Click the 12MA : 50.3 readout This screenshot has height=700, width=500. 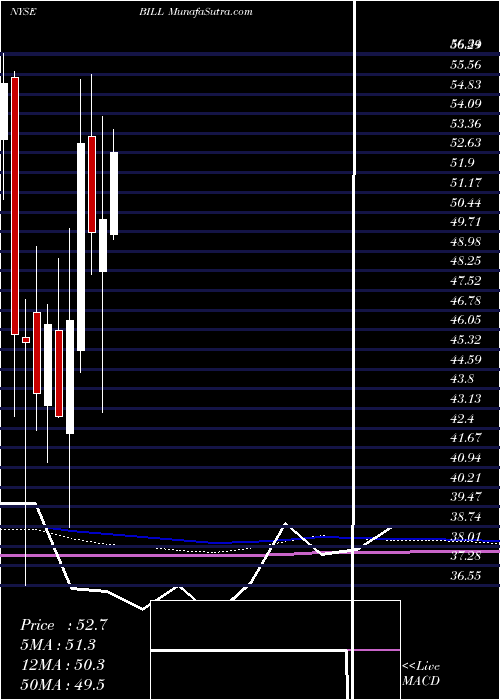click(x=62, y=664)
